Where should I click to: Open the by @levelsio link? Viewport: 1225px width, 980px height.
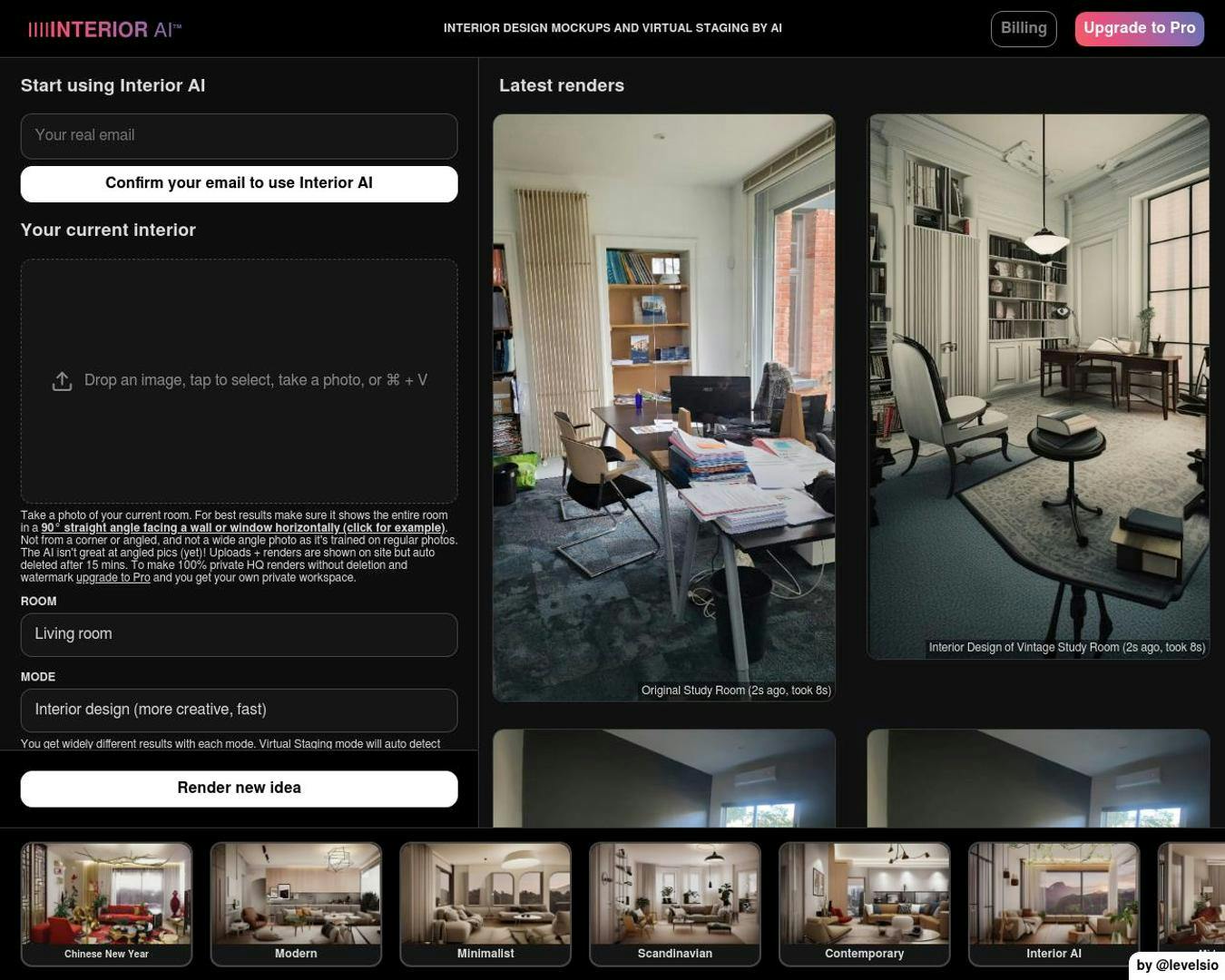pos(1177,965)
